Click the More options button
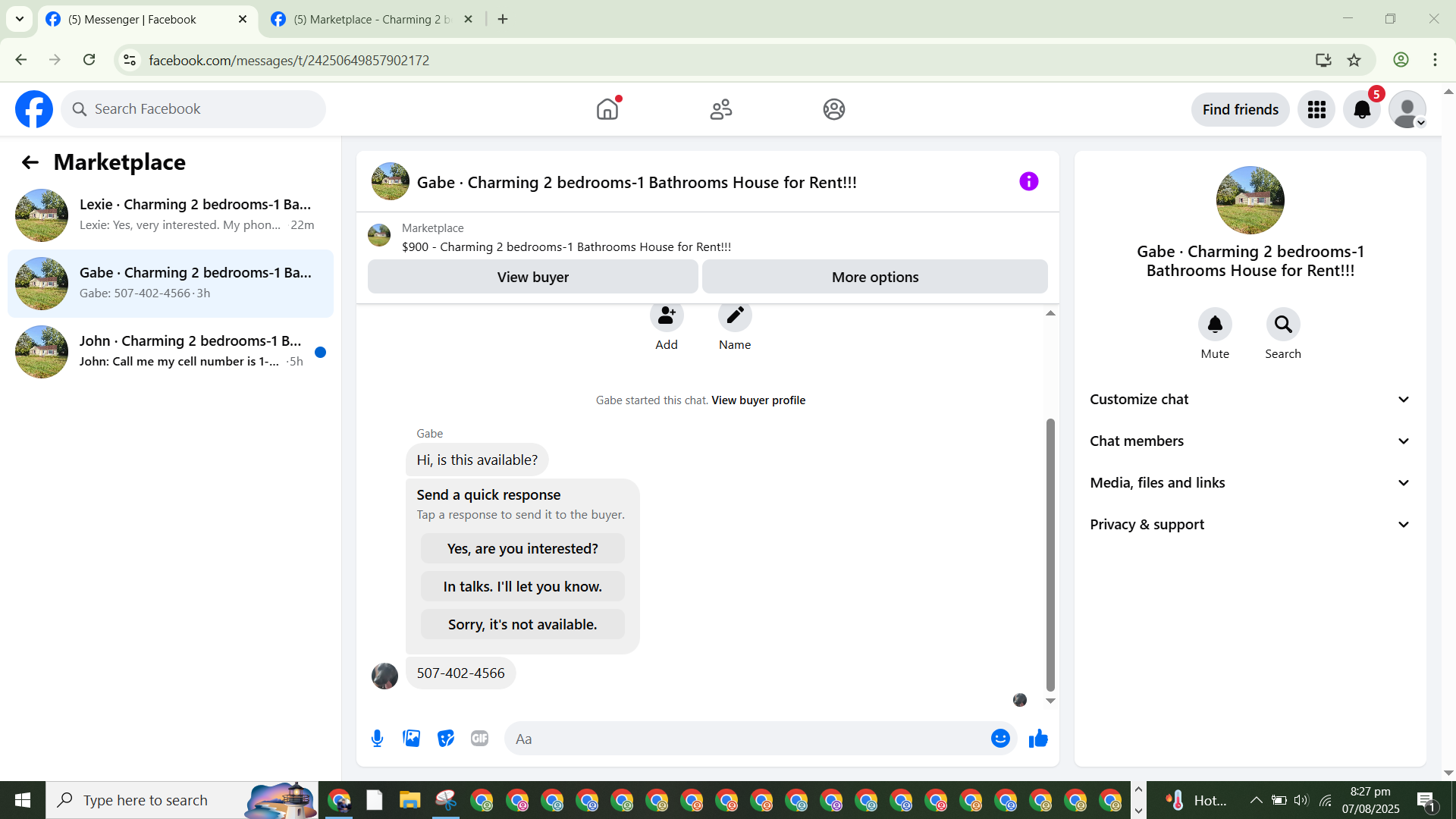Image resolution: width=1456 pixels, height=819 pixels. tap(875, 277)
